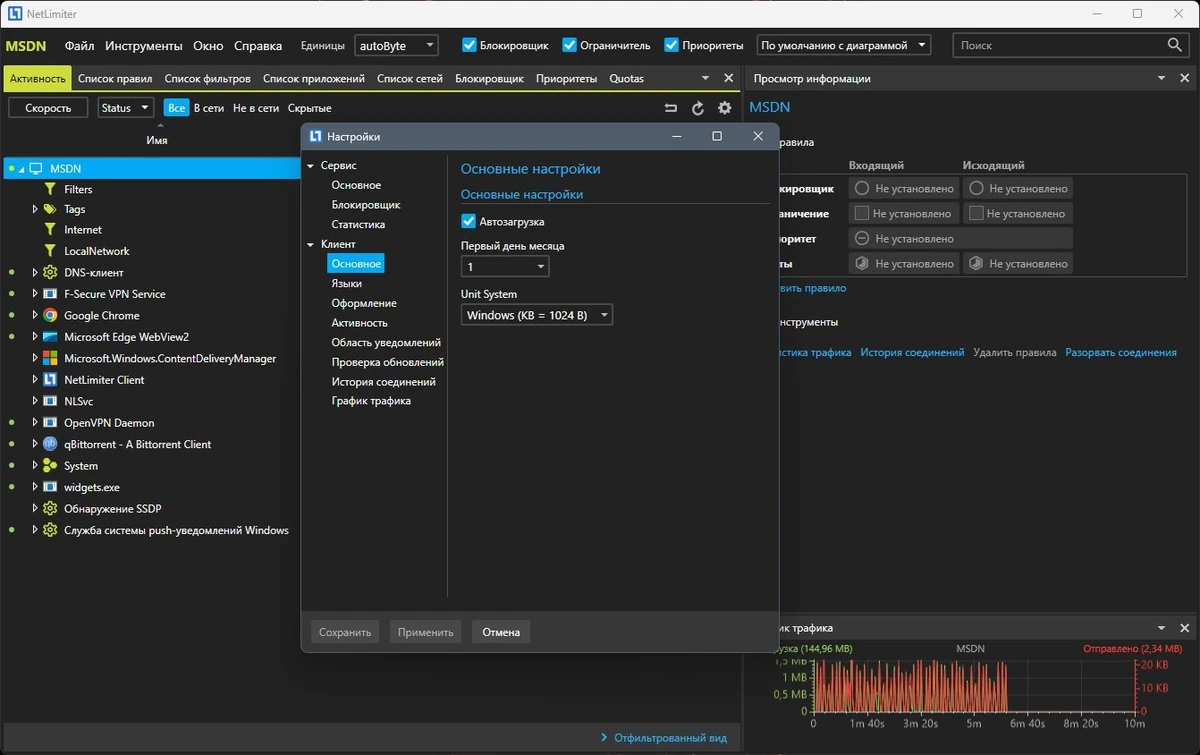This screenshot has height=755, width=1200.
Task: Collapse the Клиент tree section
Action: click(x=311, y=244)
